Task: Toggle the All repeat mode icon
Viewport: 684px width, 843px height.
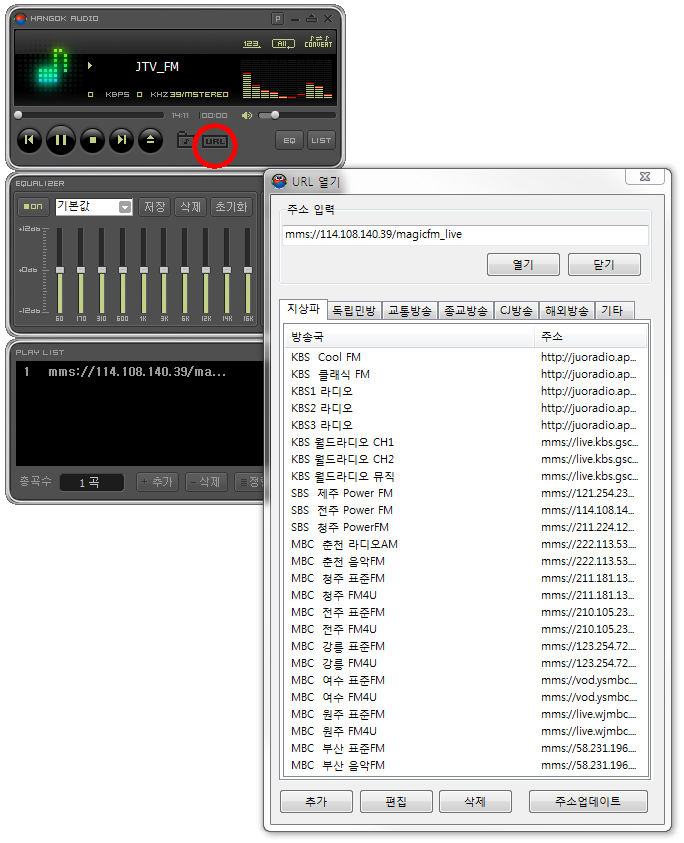Action: [x=283, y=44]
